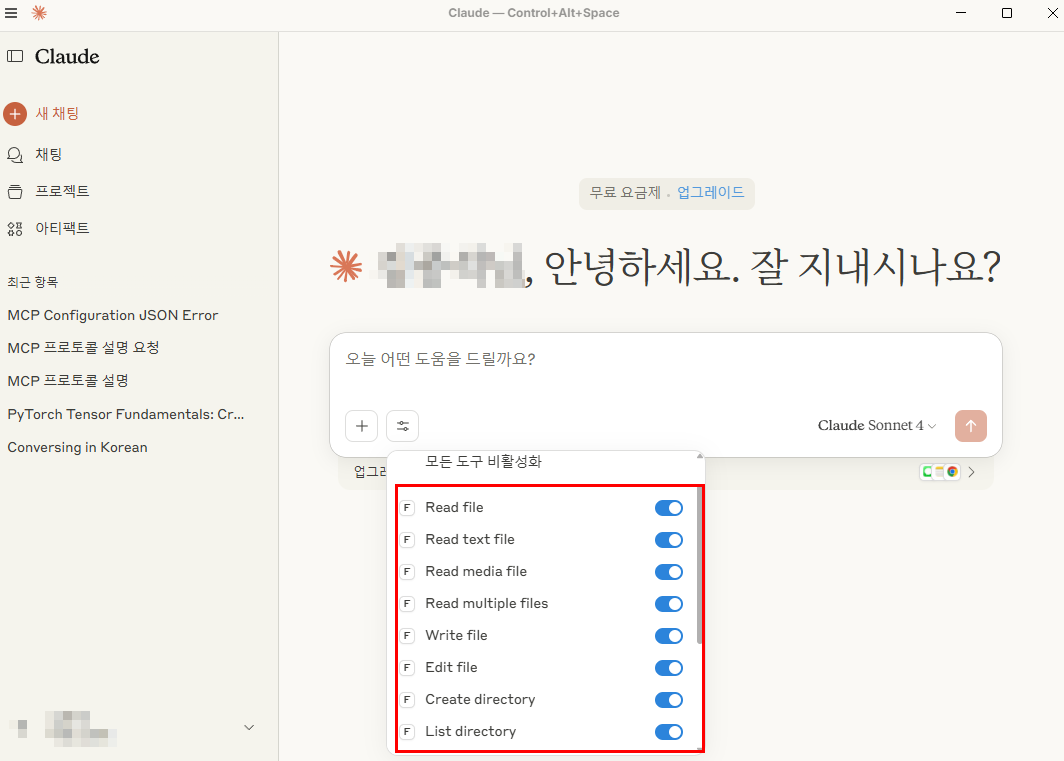The width and height of the screenshot is (1064, 761).
Task: Click the 채팅 speech bubble icon
Action: [15, 155]
